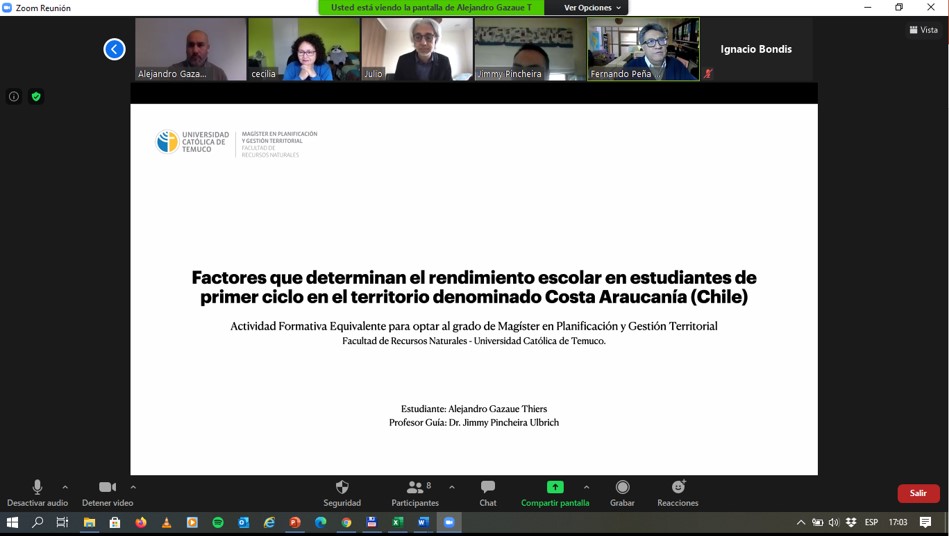949x536 pixels.
Task: Open the floppy-disk app taskbar icon
Action: click(372, 522)
